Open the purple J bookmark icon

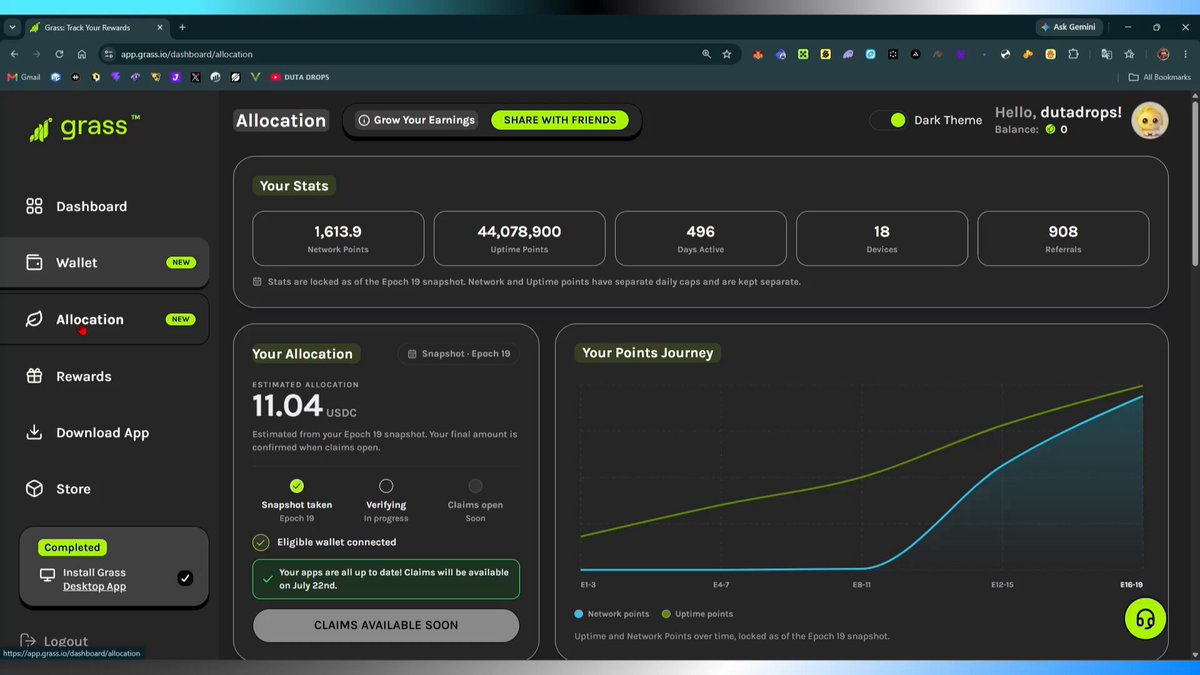[175, 77]
